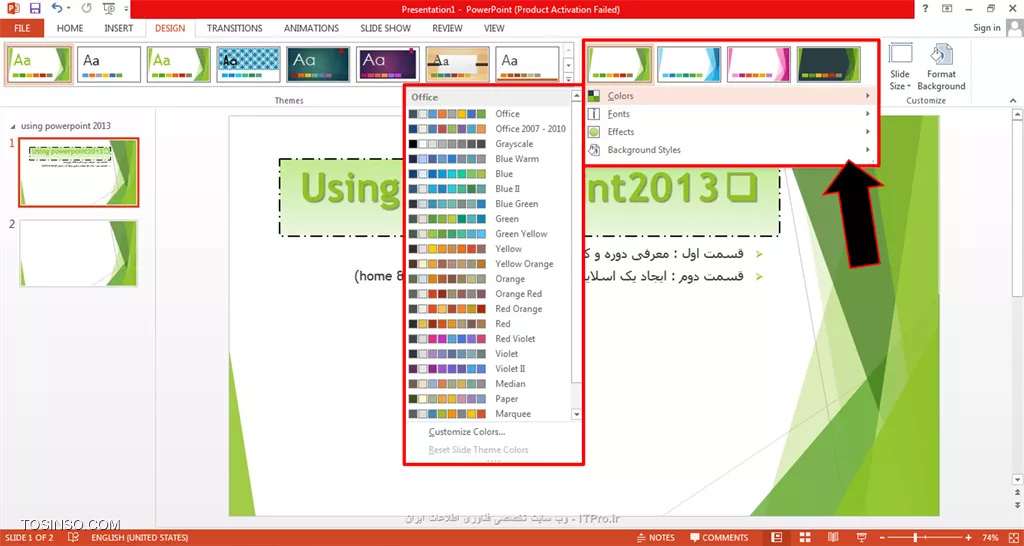
Task: Pick the Green Yellow color scheme
Action: point(488,234)
